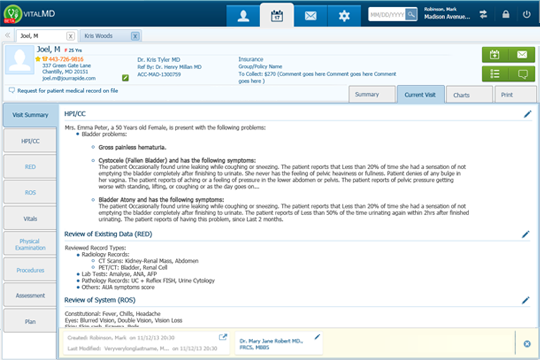Click the switch location arrows icon

[x=483, y=14]
